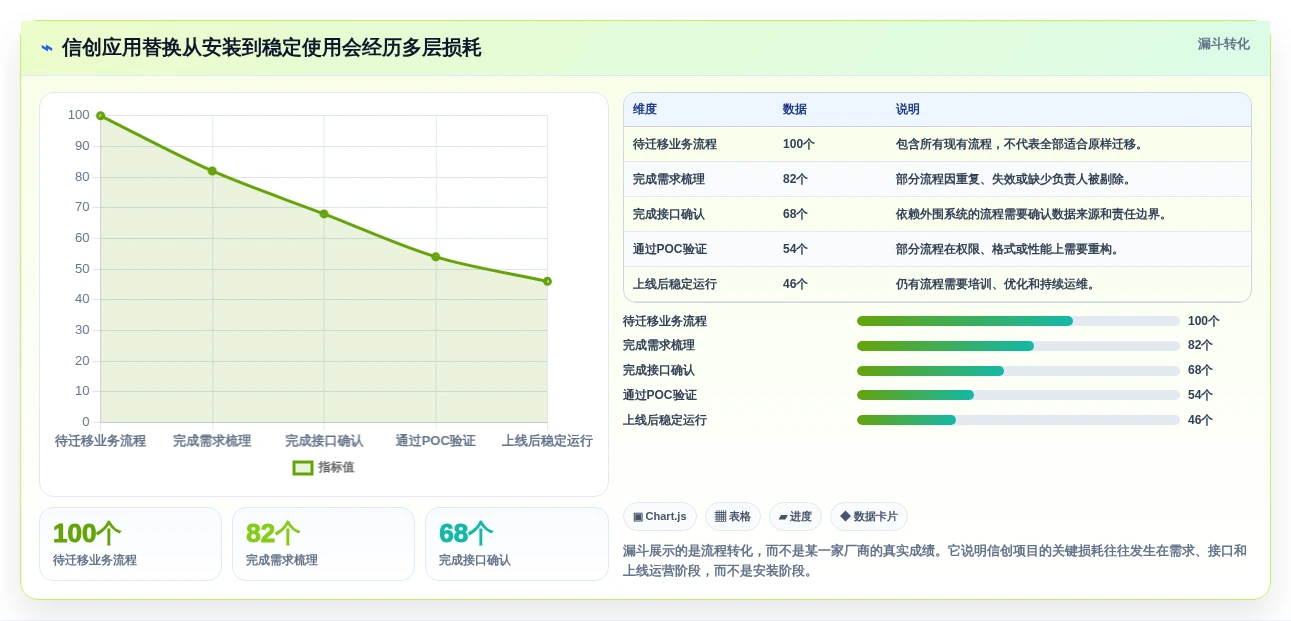Click the lightning icon beside the title

click(x=47, y=48)
